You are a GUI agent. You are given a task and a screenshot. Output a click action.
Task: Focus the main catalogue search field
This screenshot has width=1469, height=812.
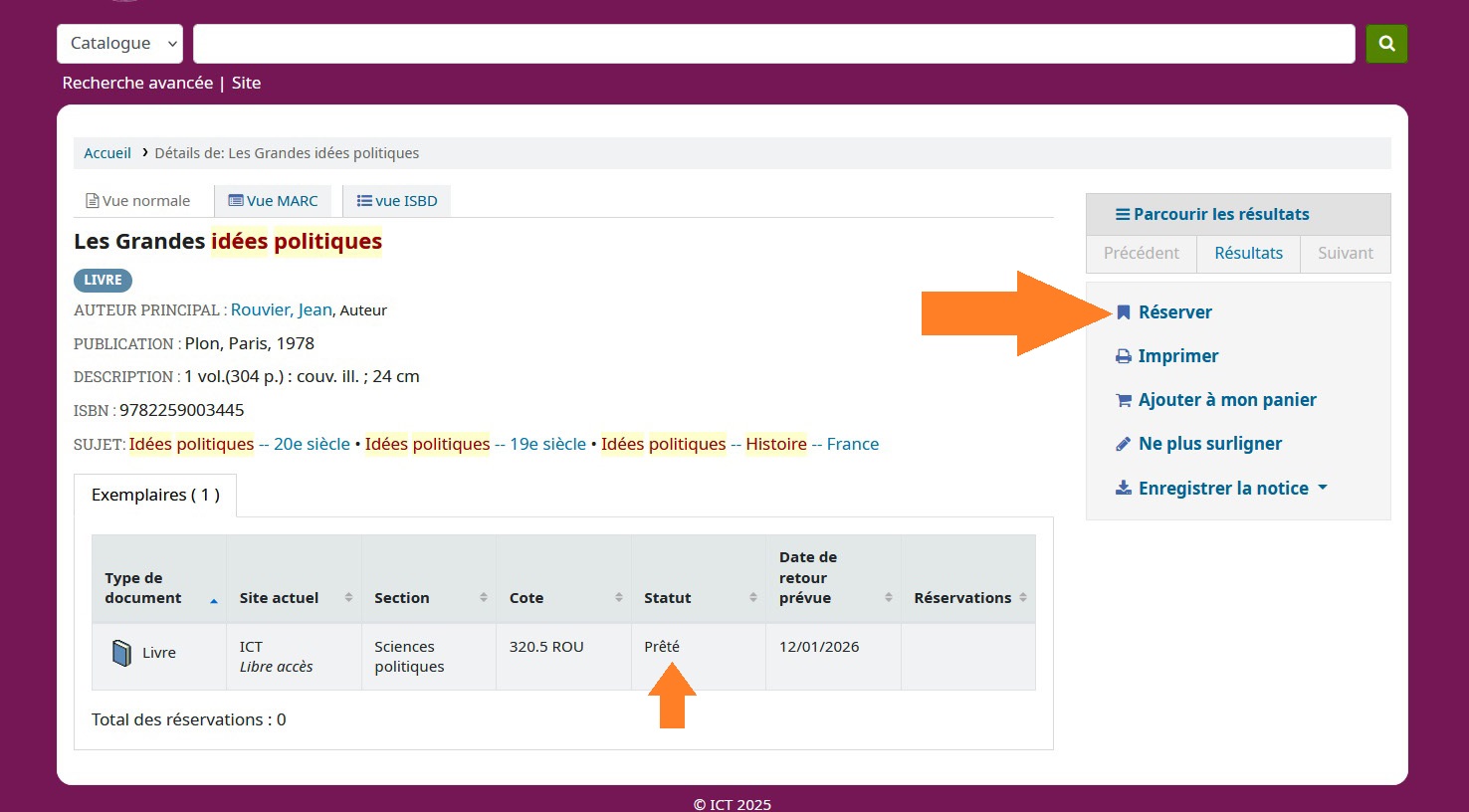tap(773, 44)
